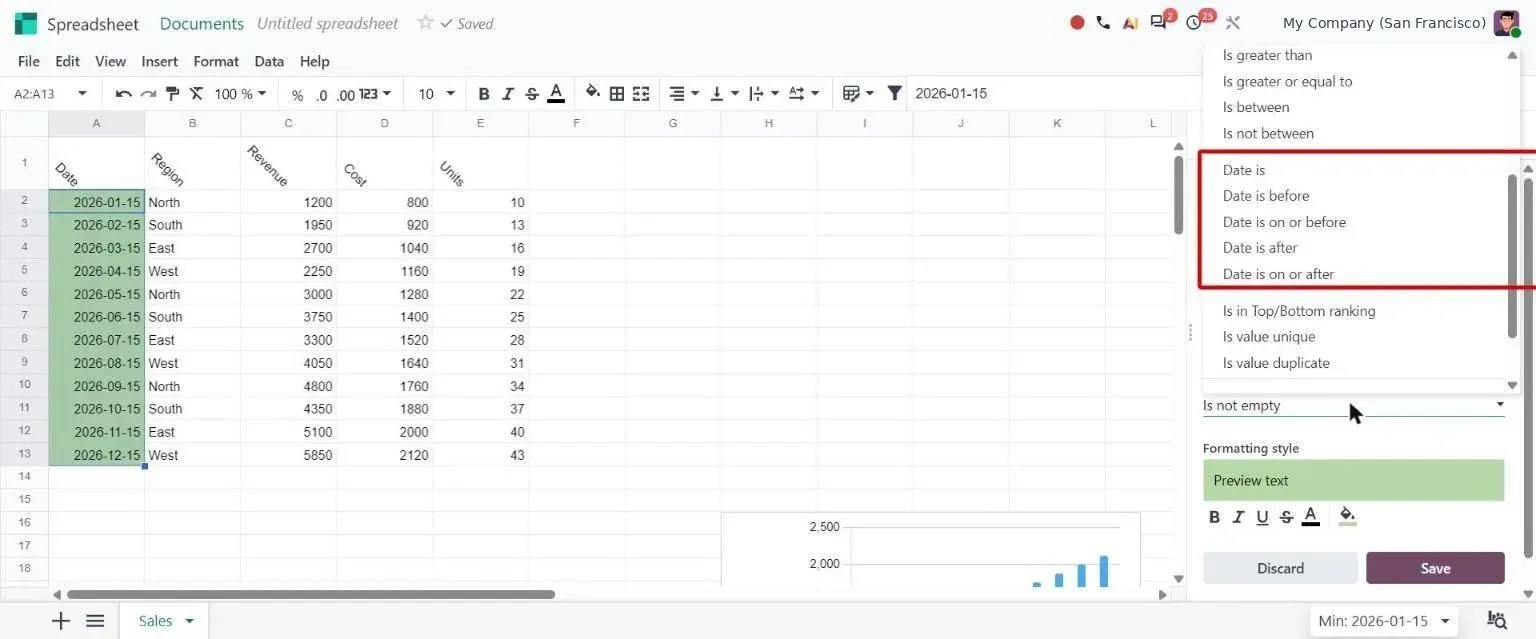Open the debug tools wrench icon

tap(1233, 22)
